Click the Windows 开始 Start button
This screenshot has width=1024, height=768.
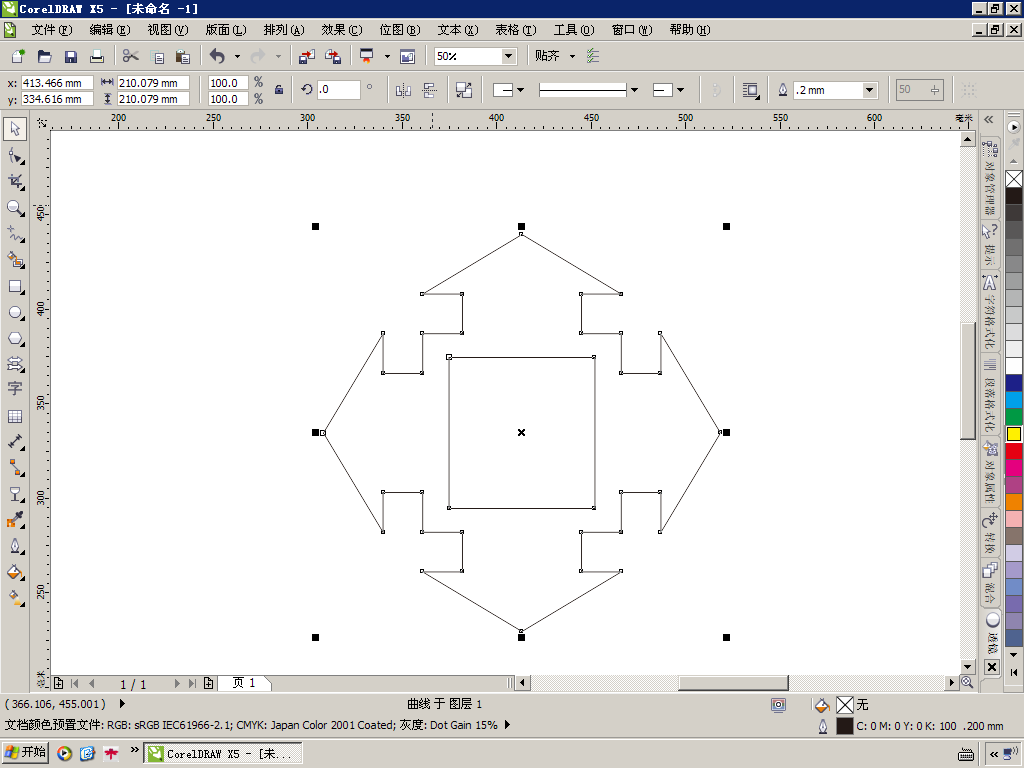pos(25,752)
